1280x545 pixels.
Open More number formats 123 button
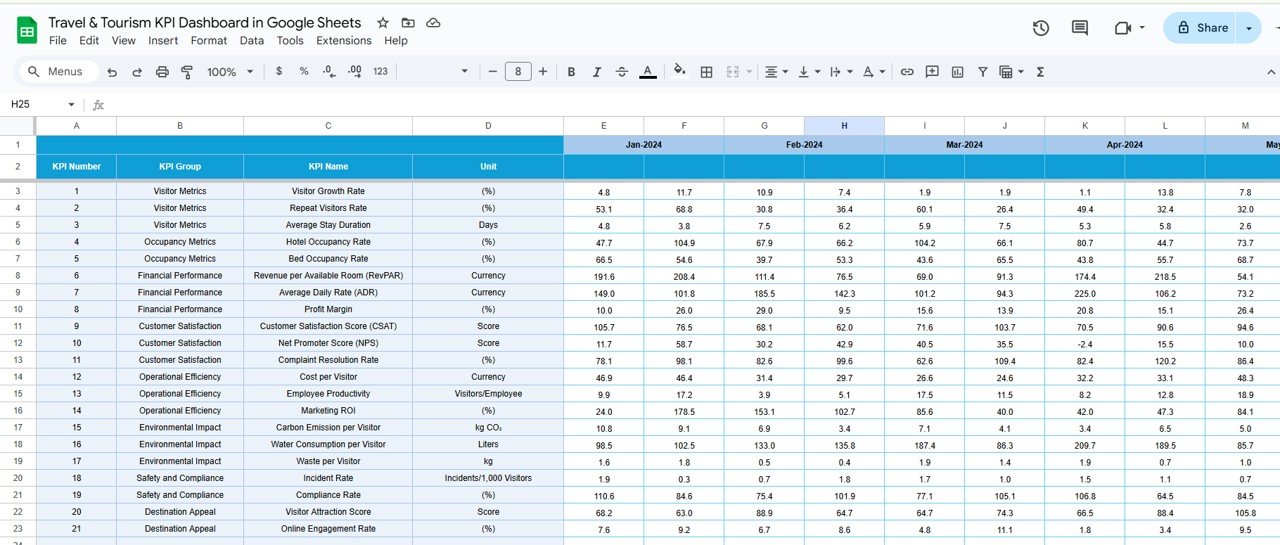380,72
